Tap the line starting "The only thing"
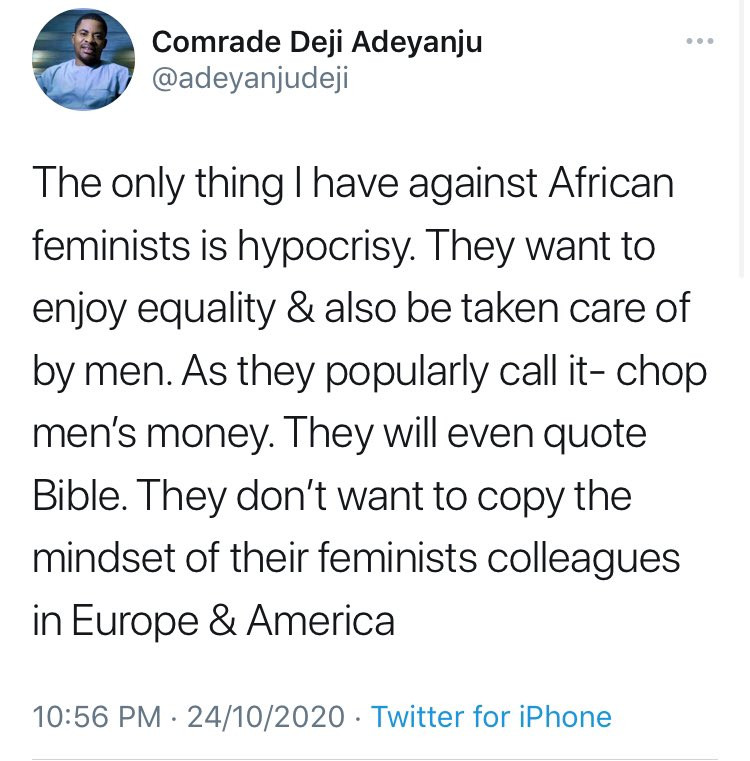The width and height of the screenshot is (750, 761). click(x=353, y=185)
